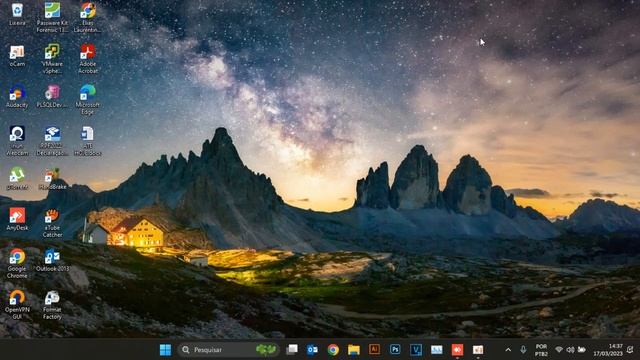The image size is (640, 360).
Task: Launch the Adobe Acrobat desktop icon
Action: pos(88,59)
